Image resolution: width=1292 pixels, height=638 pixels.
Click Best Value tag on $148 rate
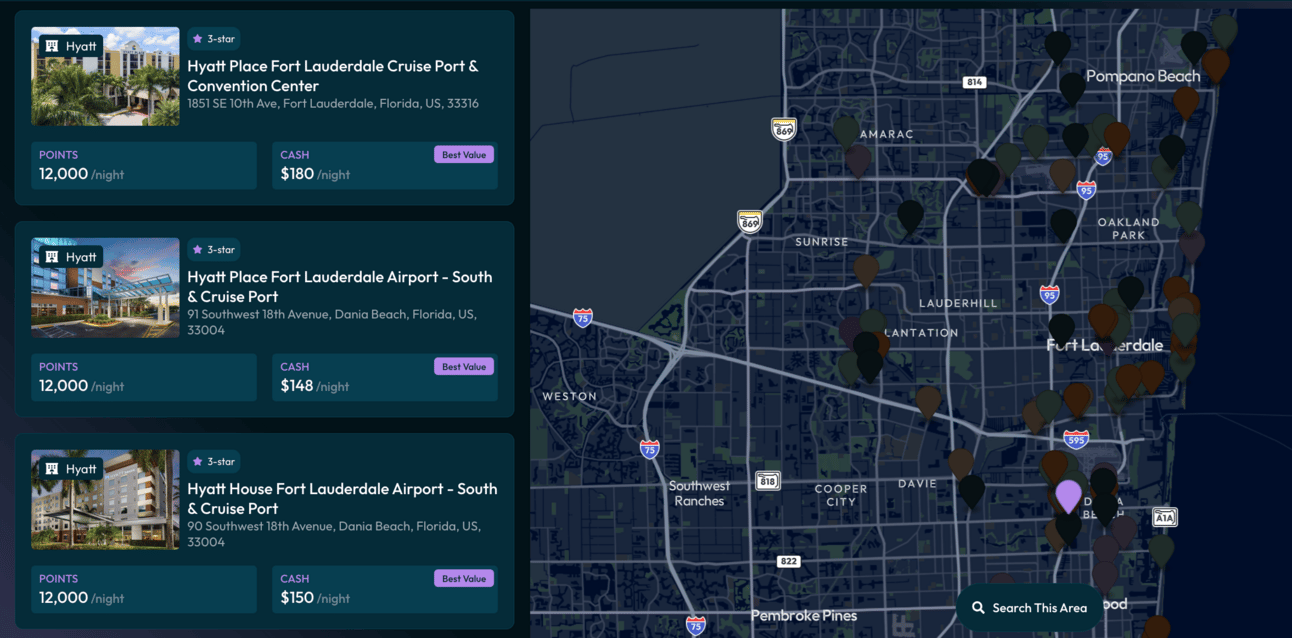[x=464, y=367]
